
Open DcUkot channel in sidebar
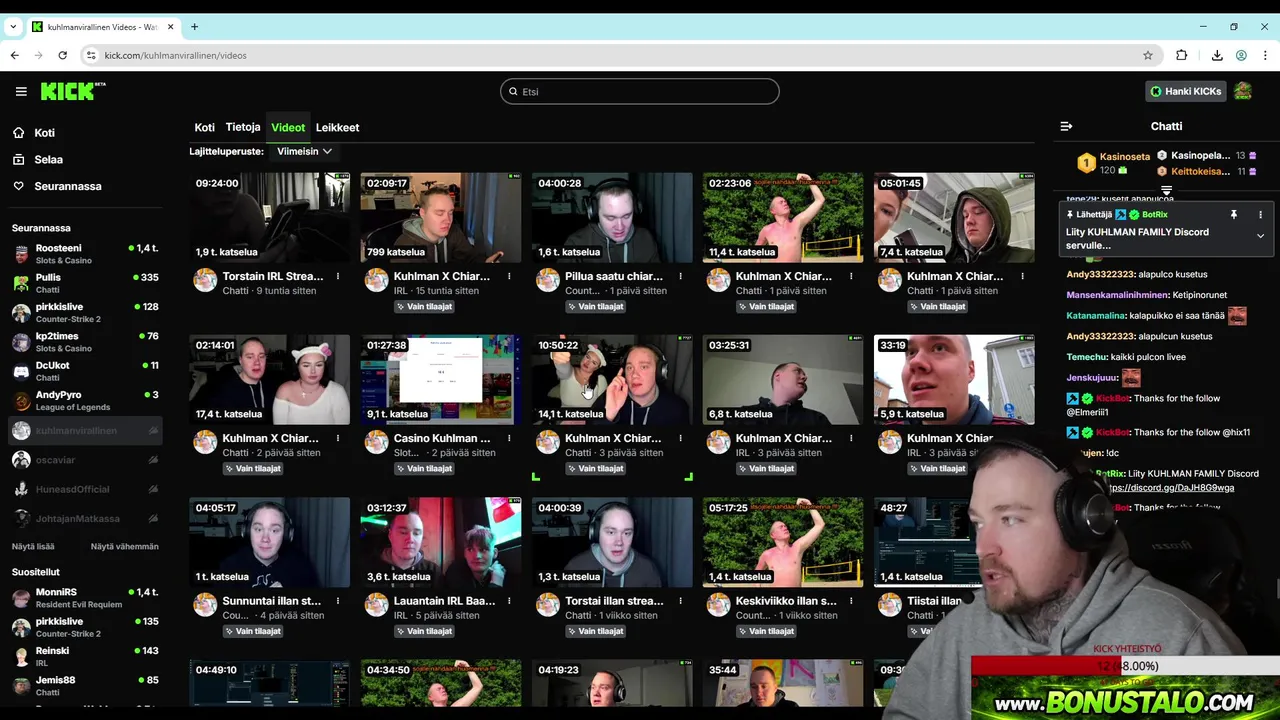coord(86,371)
